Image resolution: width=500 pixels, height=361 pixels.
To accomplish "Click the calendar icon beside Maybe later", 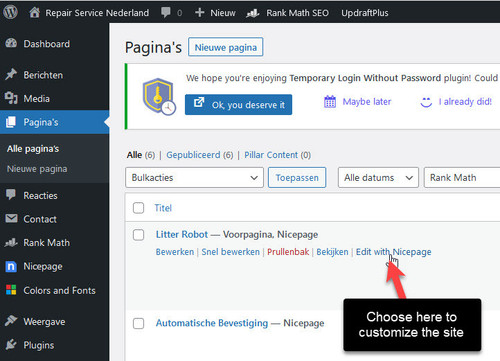I will (x=330, y=102).
